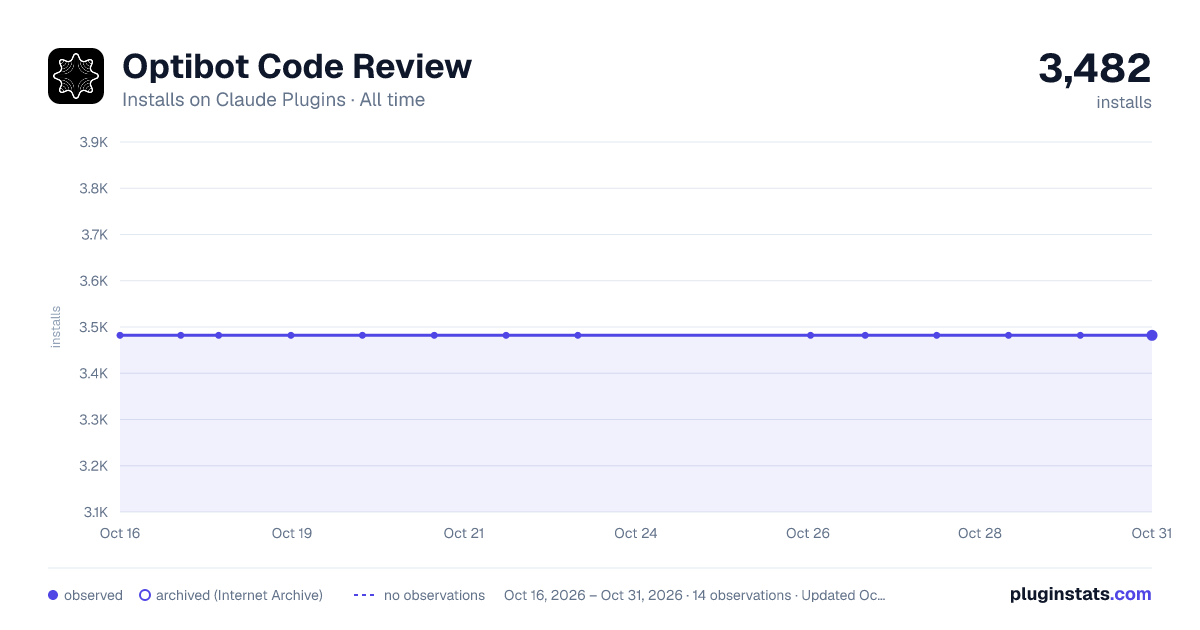Click the Optibot Code Review logo icon
The width and height of the screenshot is (1200, 630).
tap(76, 76)
